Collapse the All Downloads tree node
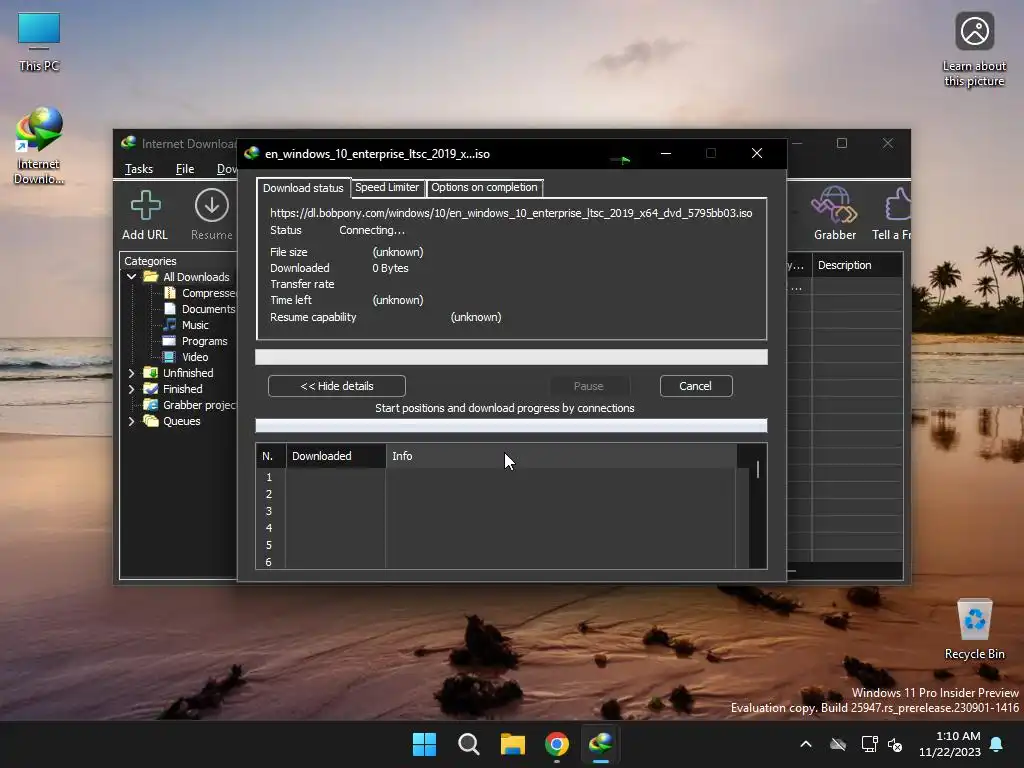 point(131,277)
